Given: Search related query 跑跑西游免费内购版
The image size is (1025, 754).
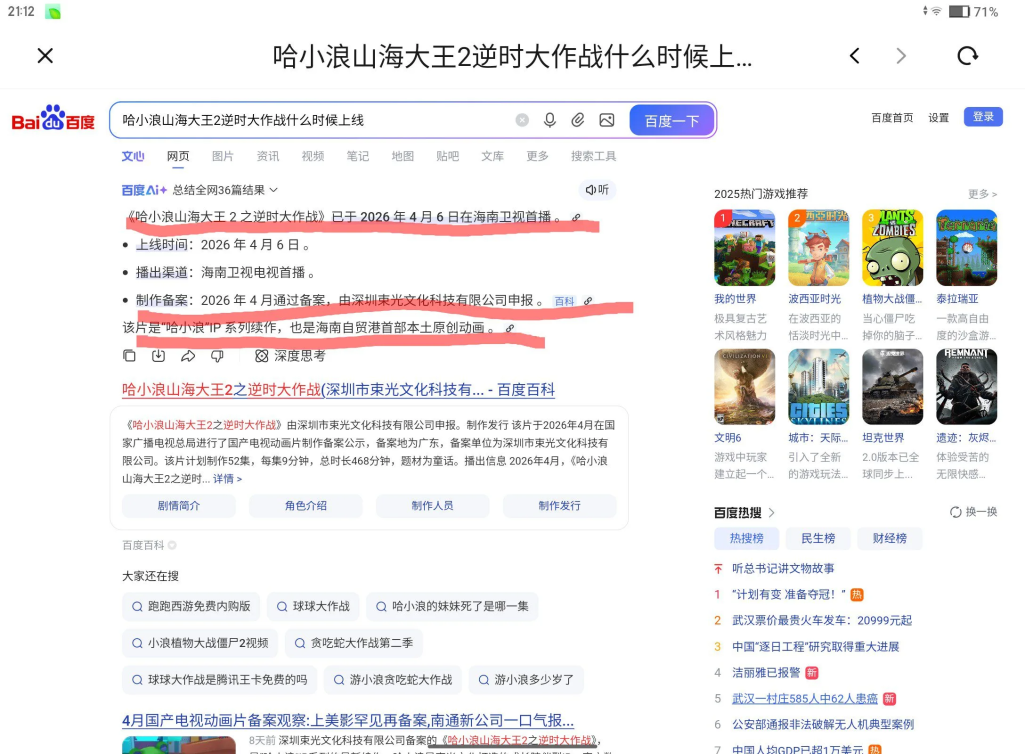Looking at the screenshot, I should click(191, 606).
